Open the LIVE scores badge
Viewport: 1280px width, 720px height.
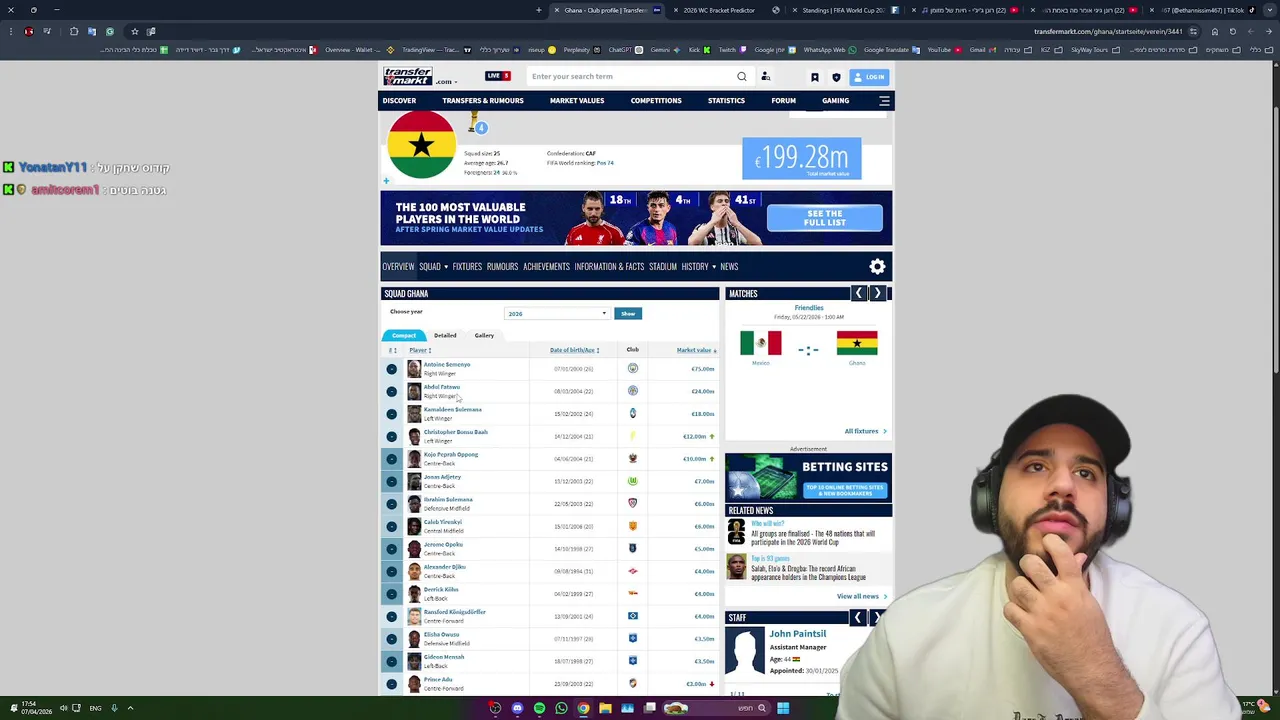click(498, 76)
